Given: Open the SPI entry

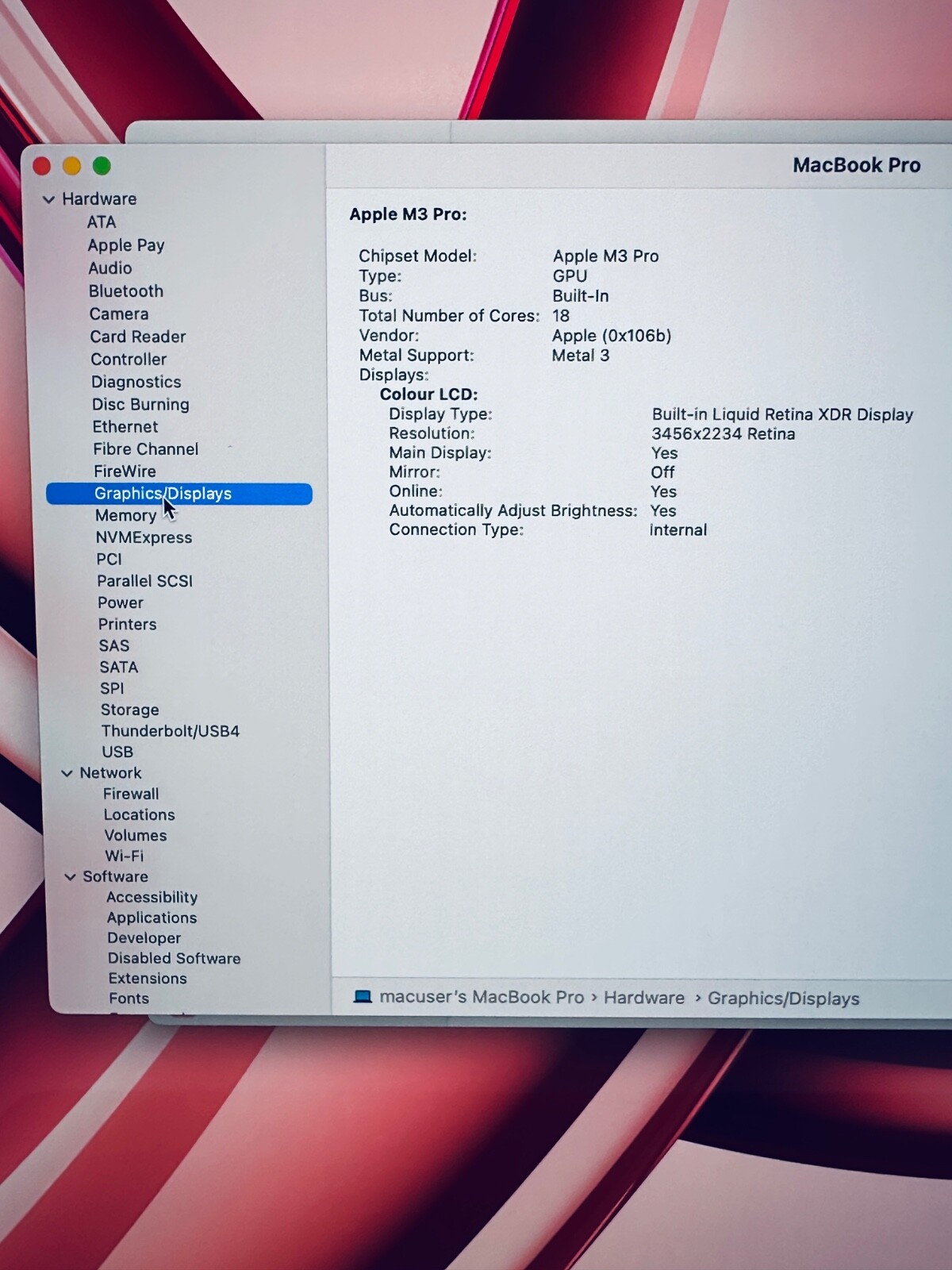Looking at the screenshot, I should click(x=112, y=689).
